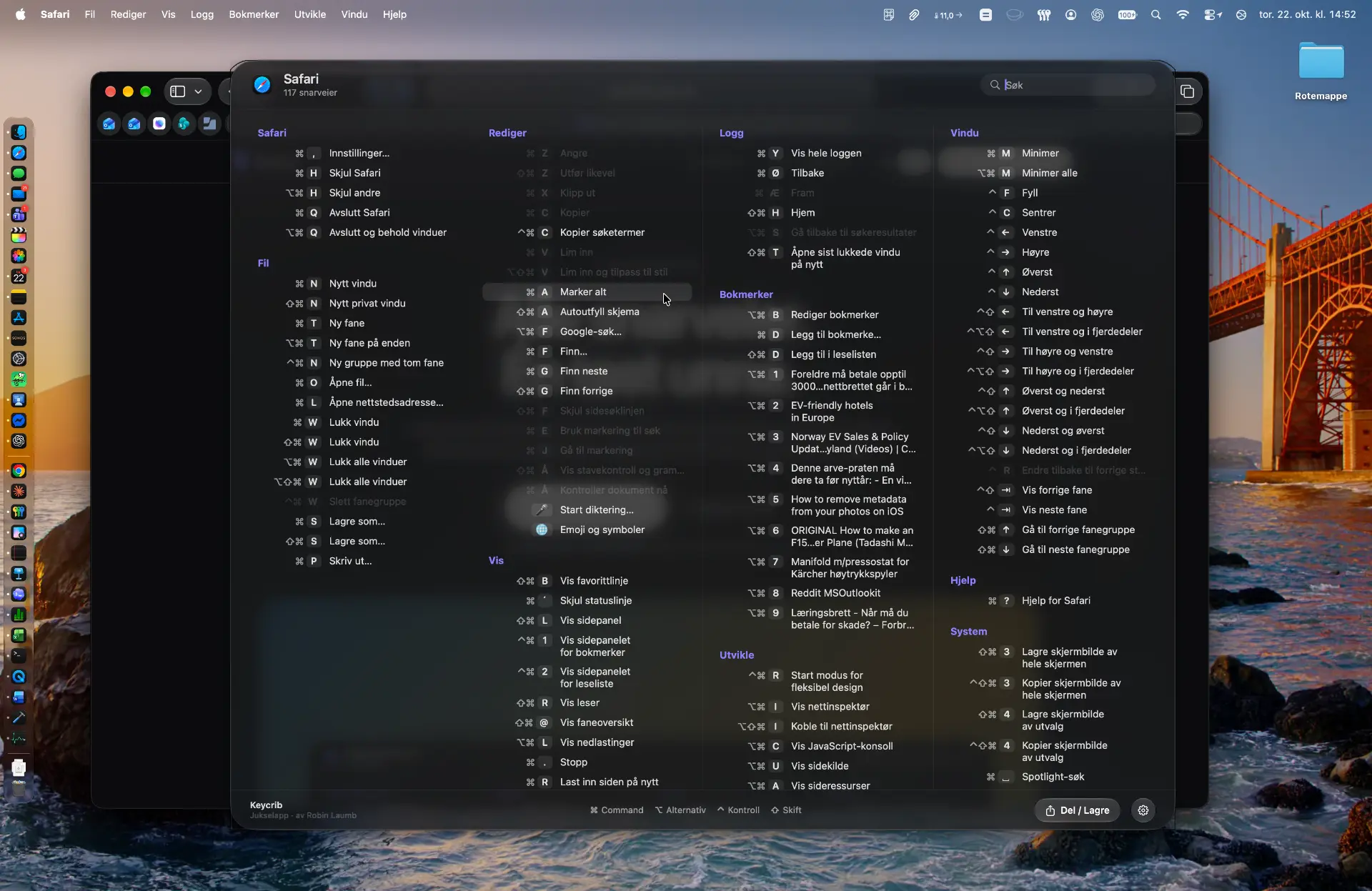This screenshot has width=1372, height=891.
Task: Click the Reddit MSOutlookit bookmark row
Action: click(817, 592)
